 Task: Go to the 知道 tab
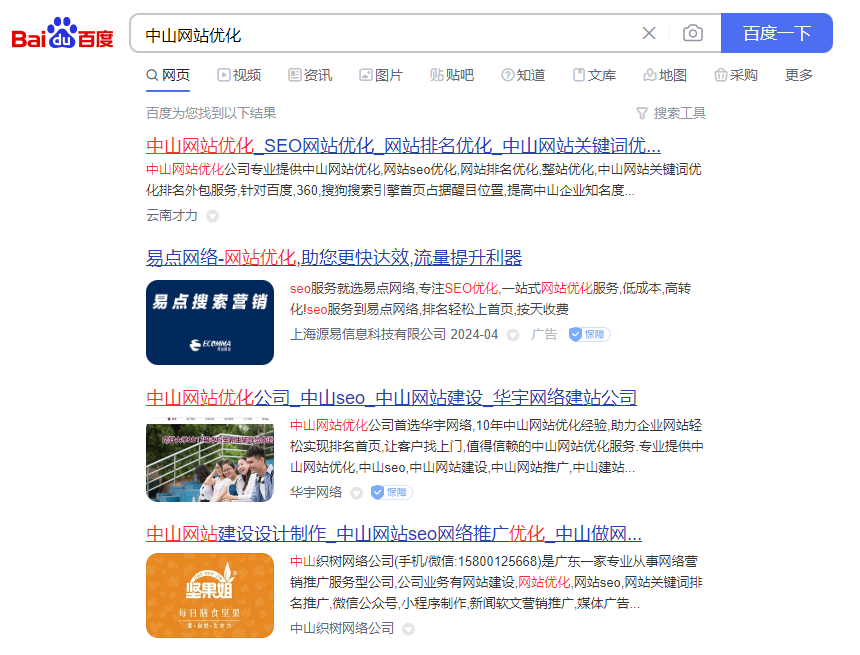click(523, 75)
